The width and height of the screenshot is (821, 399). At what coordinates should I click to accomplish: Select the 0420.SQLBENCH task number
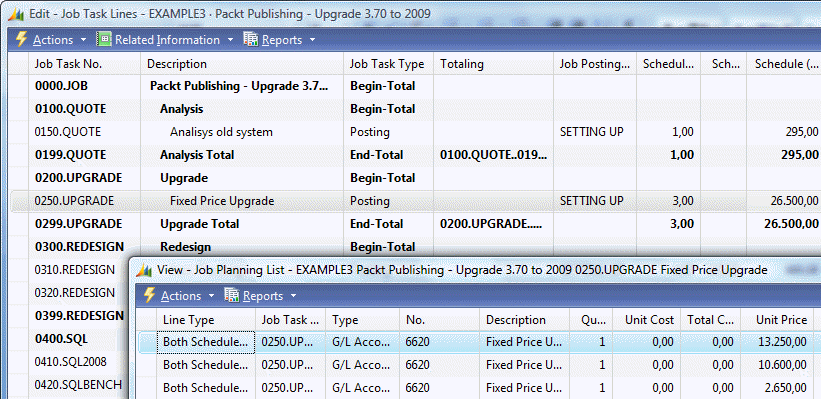click(78, 385)
